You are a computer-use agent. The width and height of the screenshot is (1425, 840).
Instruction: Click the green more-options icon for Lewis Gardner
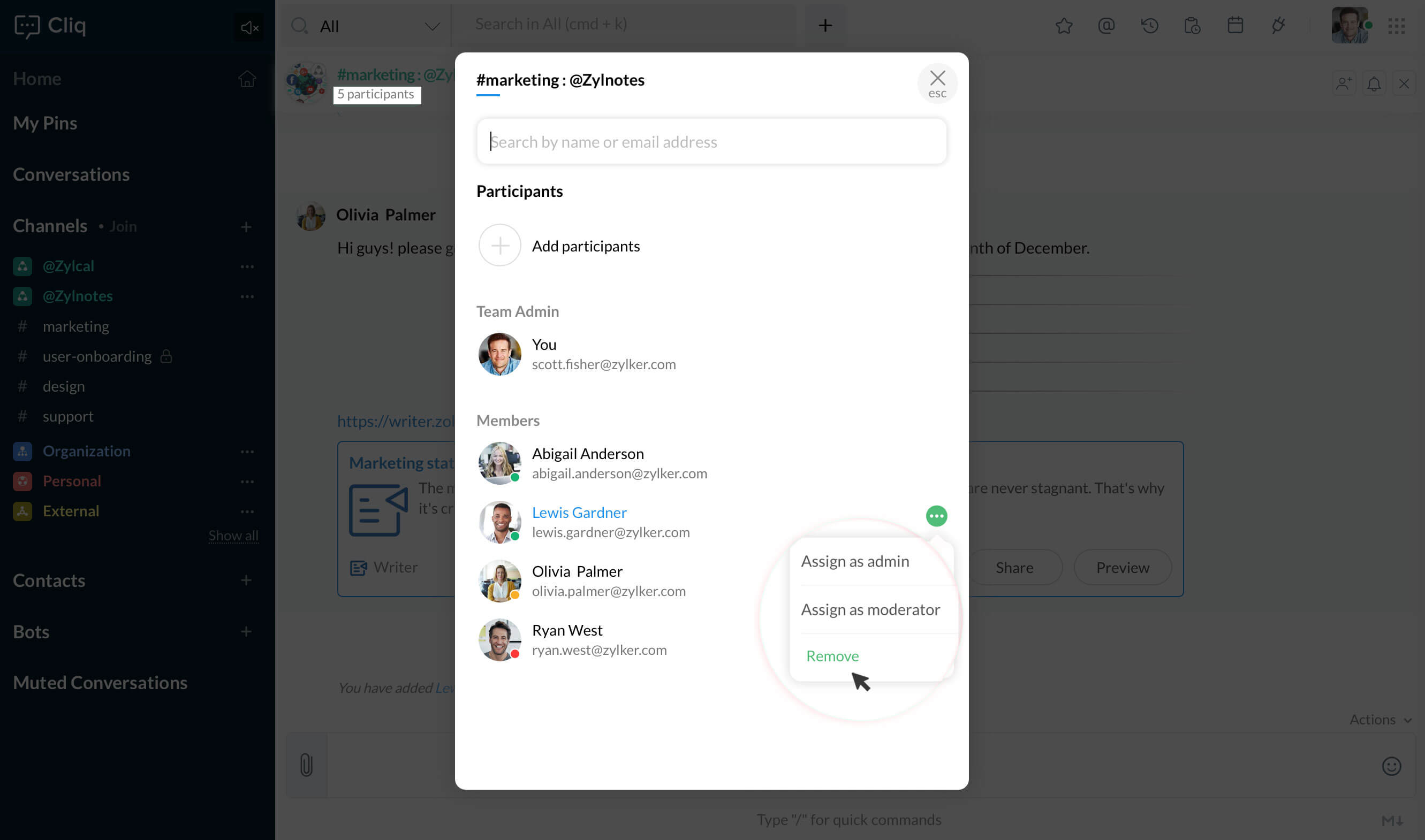[x=936, y=516]
